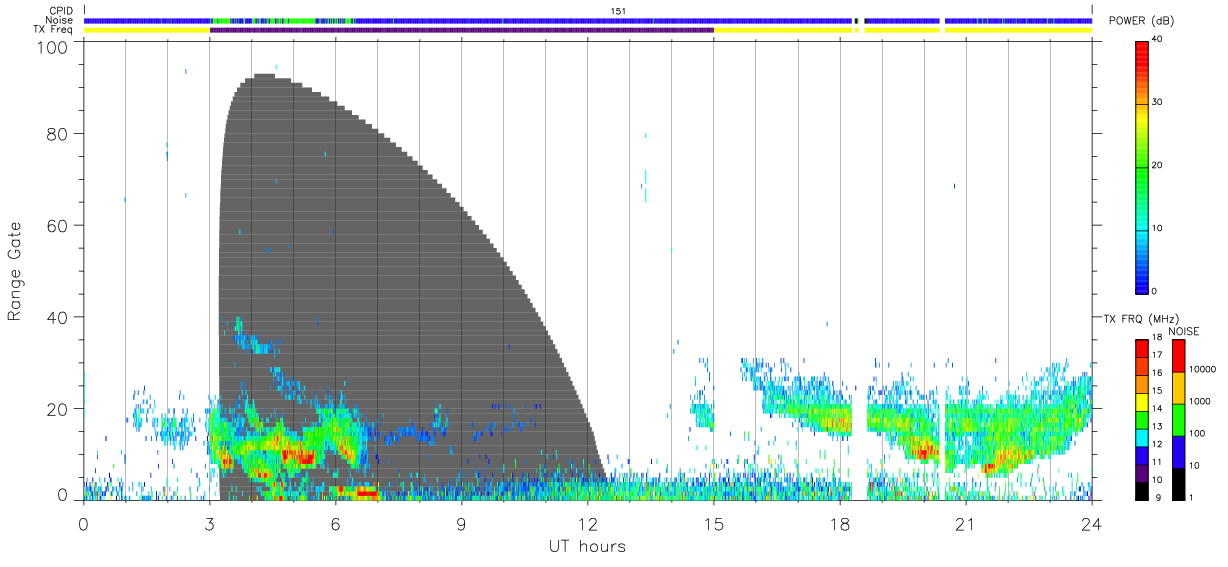1228x567 pixels.
Task: Click the 18 tick on the UT hours axis
Action: tap(839, 523)
